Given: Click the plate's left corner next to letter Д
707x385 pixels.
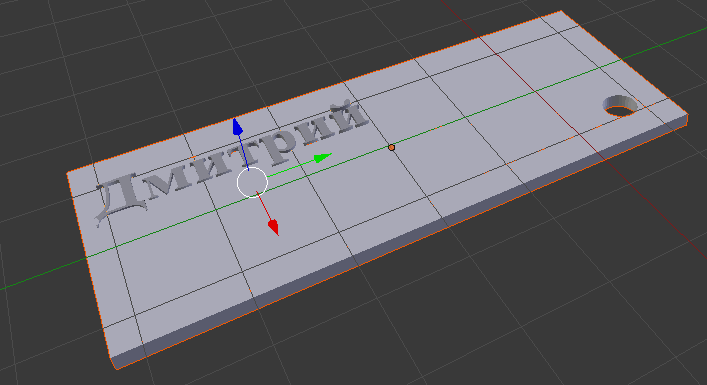Looking at the screenshot, I should point(68,173).
